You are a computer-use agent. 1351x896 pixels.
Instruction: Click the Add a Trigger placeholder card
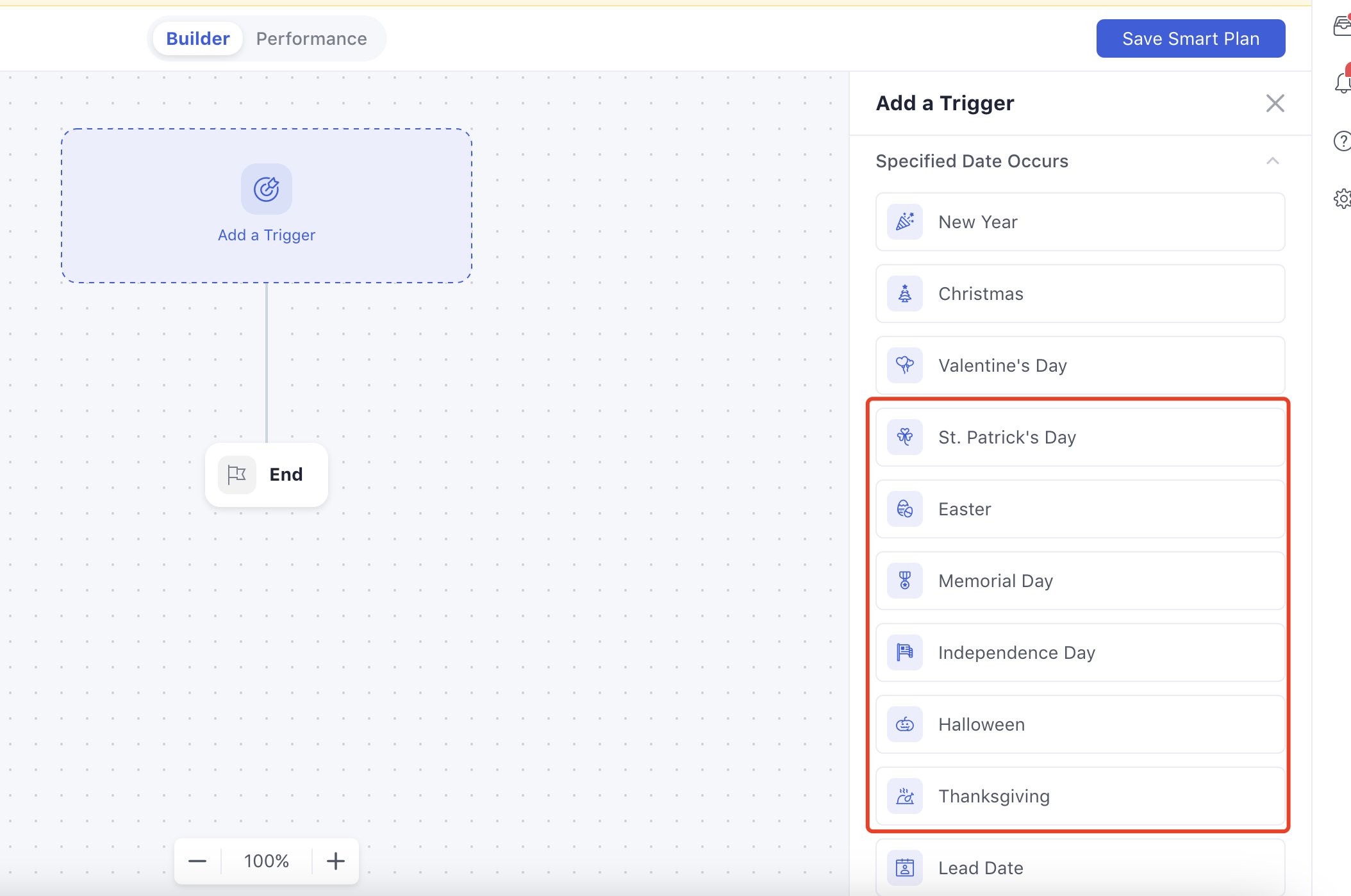[267, 206]
